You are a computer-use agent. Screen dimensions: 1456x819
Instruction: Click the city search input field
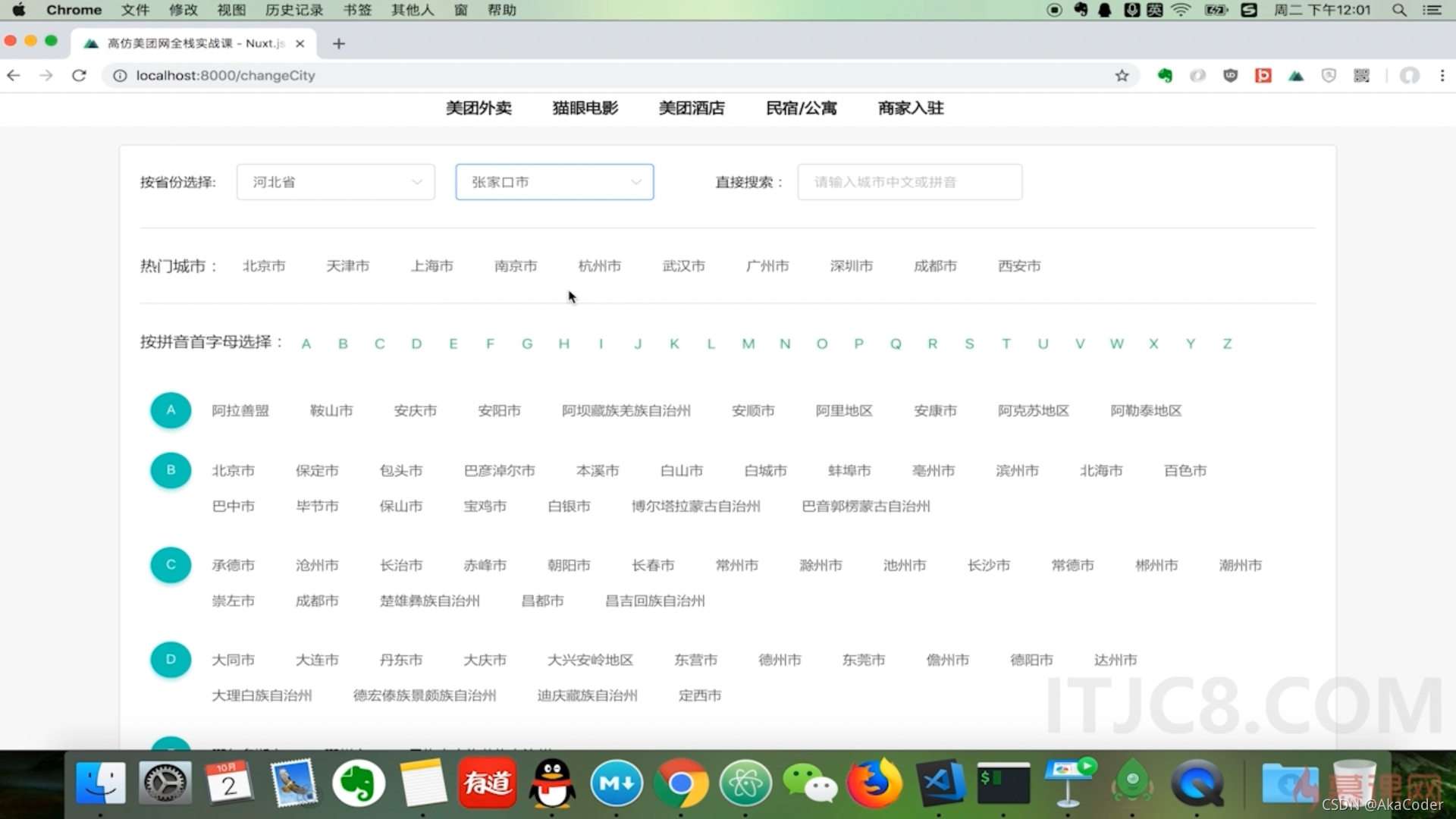pyautogui.click(x=909, y=181)
